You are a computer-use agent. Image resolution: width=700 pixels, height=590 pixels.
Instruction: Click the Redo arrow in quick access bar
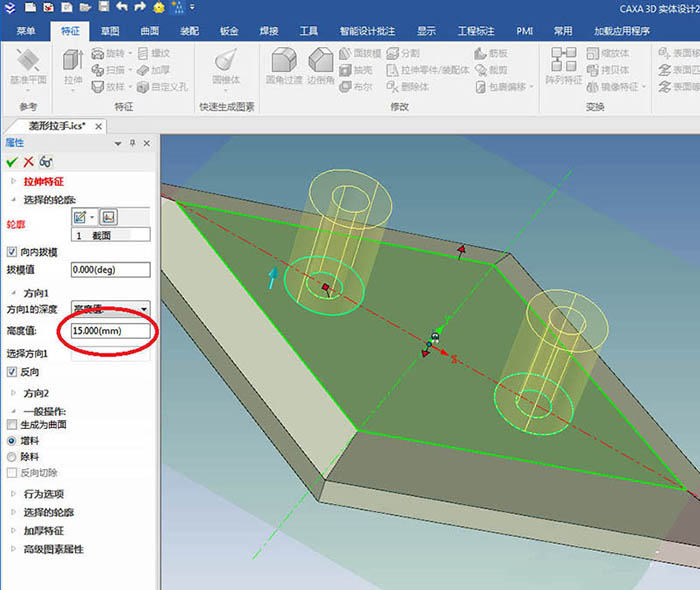[140, 7]
